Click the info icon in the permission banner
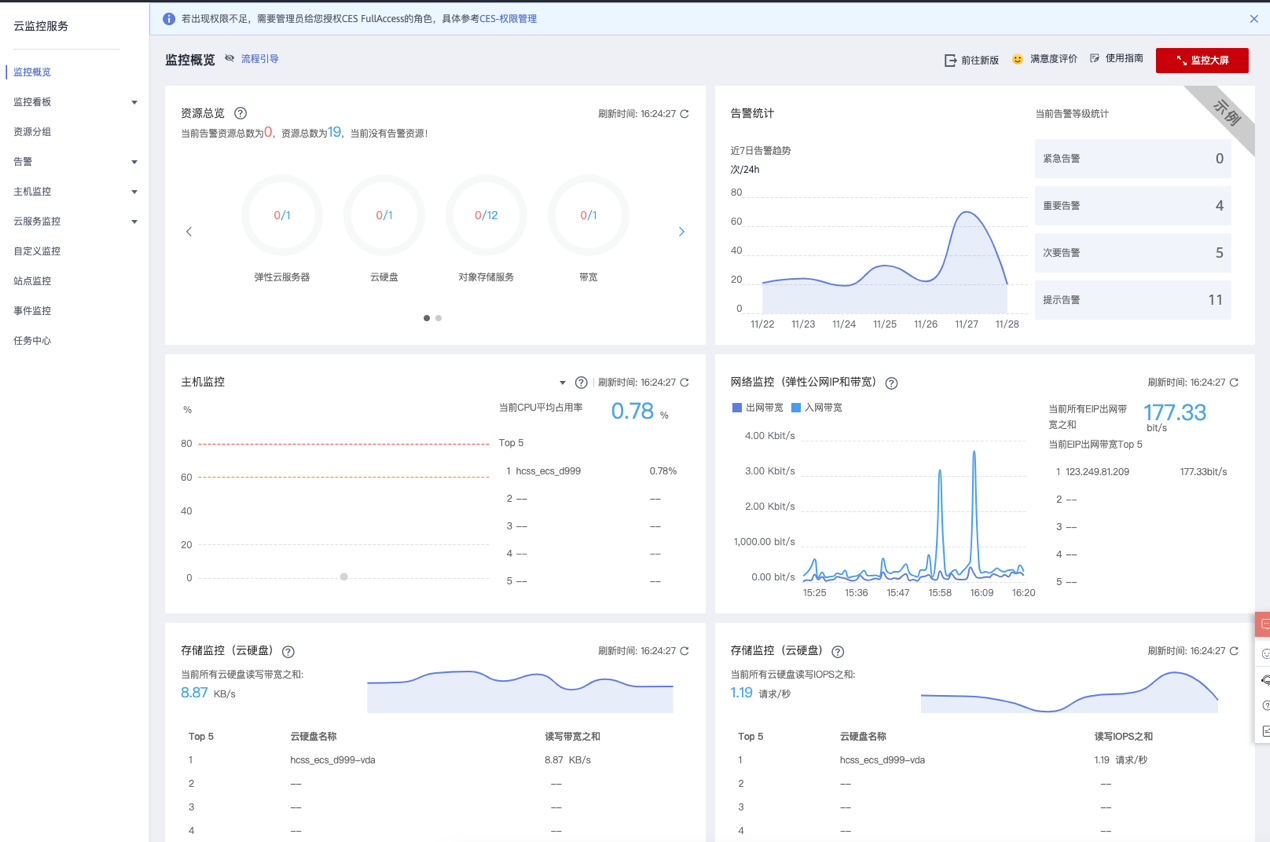 [x=168, y=19]
